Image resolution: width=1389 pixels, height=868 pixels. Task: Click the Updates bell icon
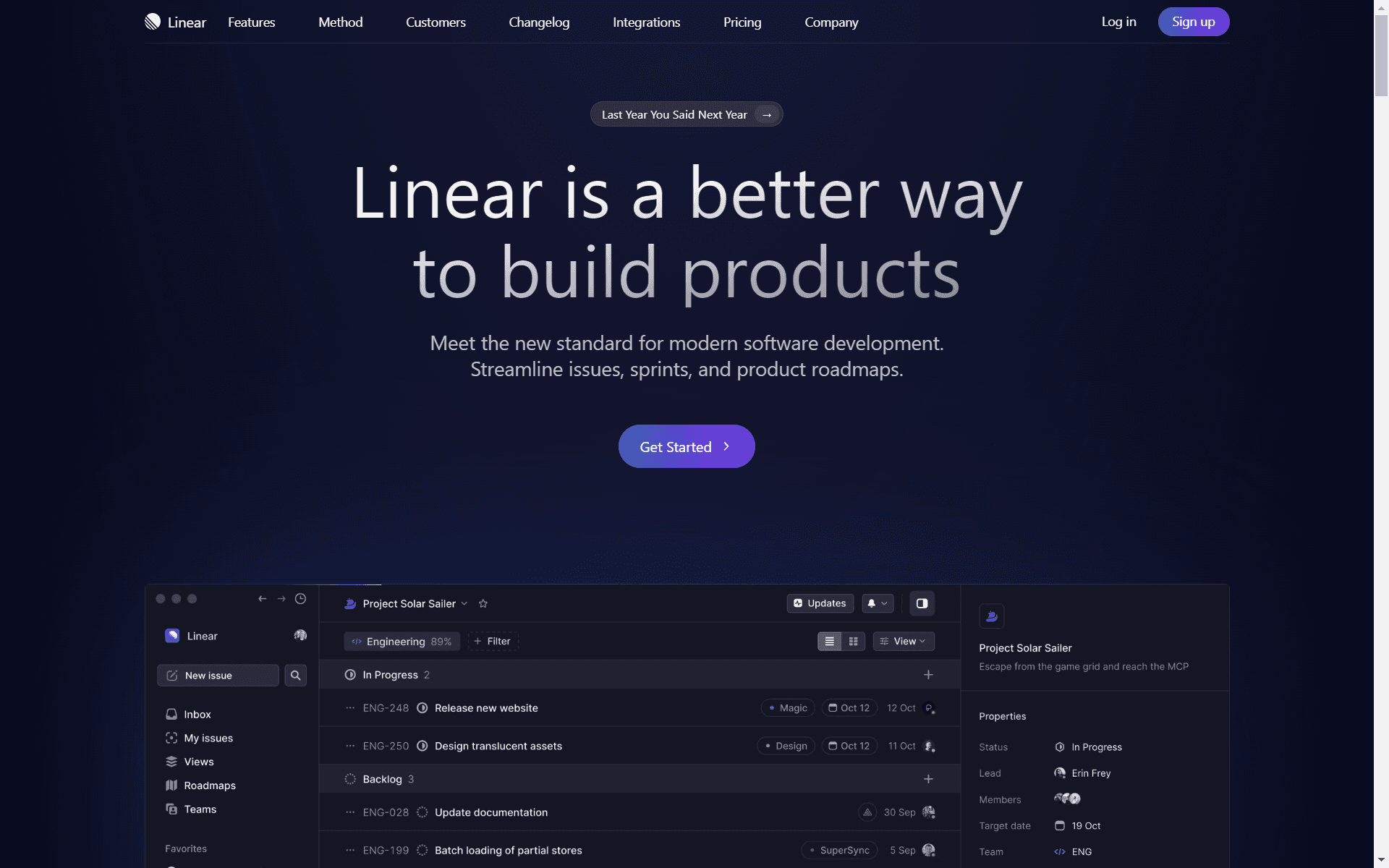[871, 603]
